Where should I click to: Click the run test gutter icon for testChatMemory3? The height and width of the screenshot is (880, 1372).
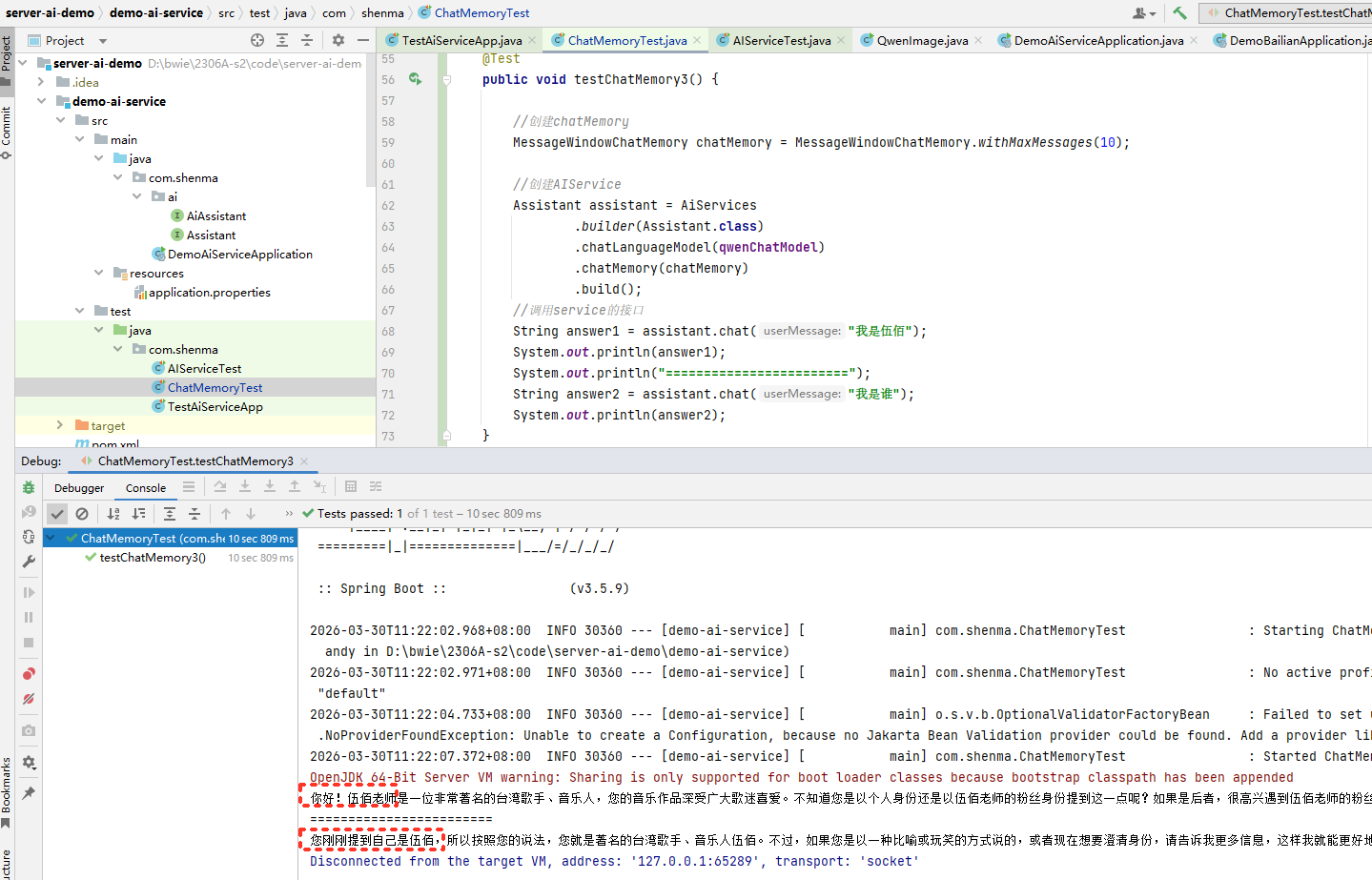[x=415, y=79]
